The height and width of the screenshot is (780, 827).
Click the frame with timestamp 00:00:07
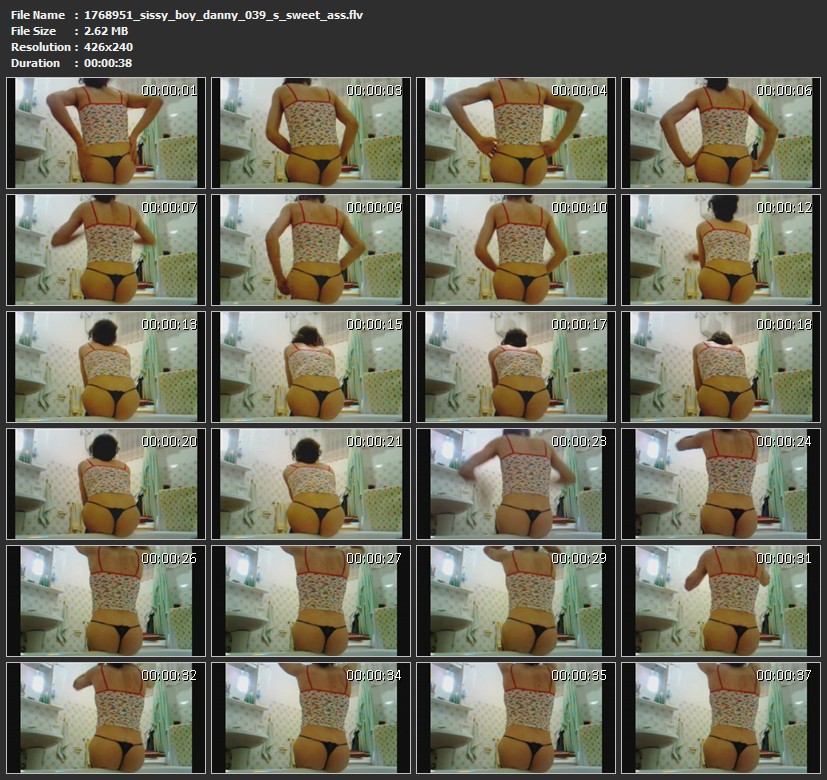click(105, 249)
